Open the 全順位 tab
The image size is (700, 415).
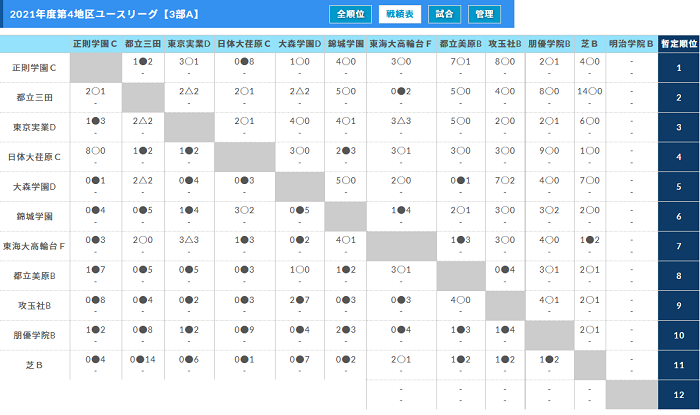pos(350,14)
